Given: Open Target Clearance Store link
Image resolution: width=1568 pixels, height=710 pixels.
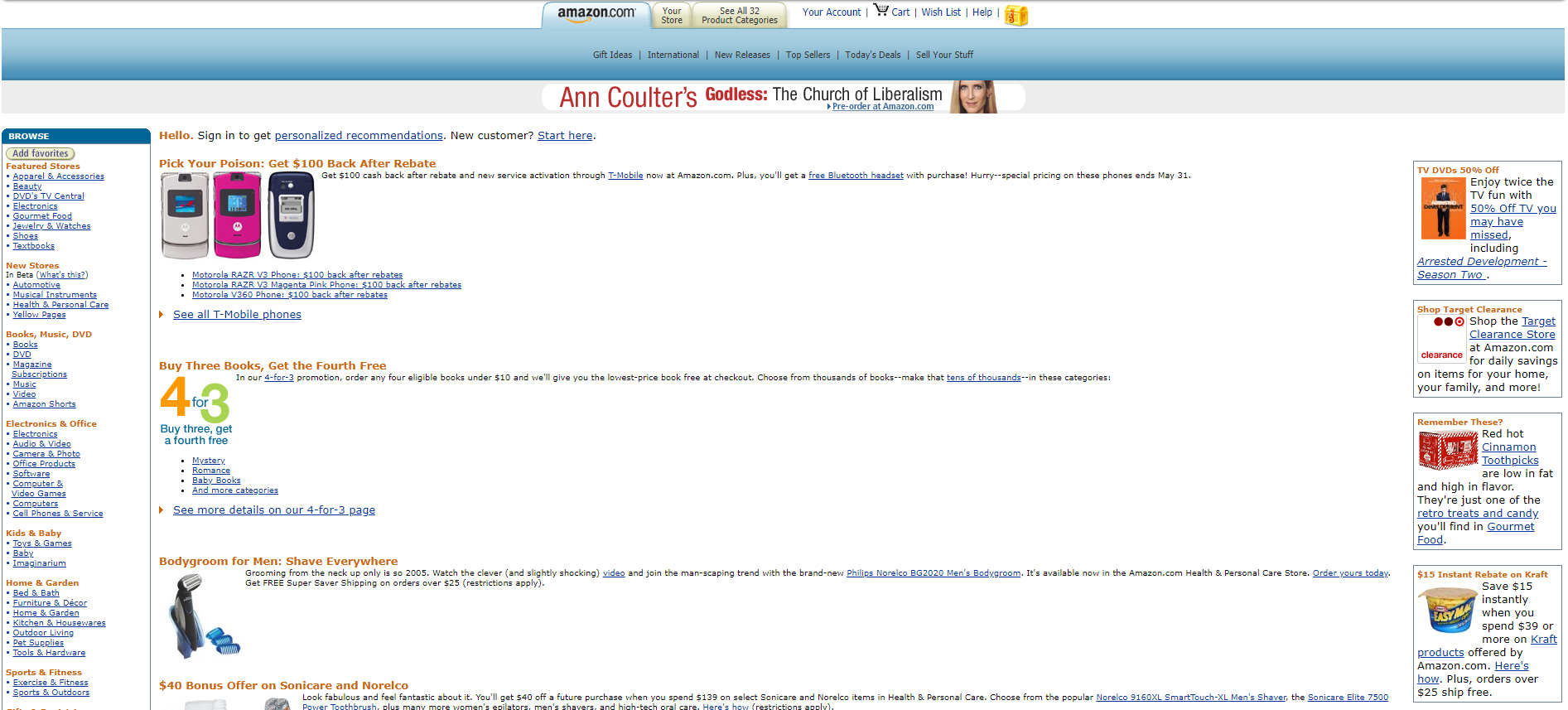Looking at the screenshot, I should tap(1513, 328).
